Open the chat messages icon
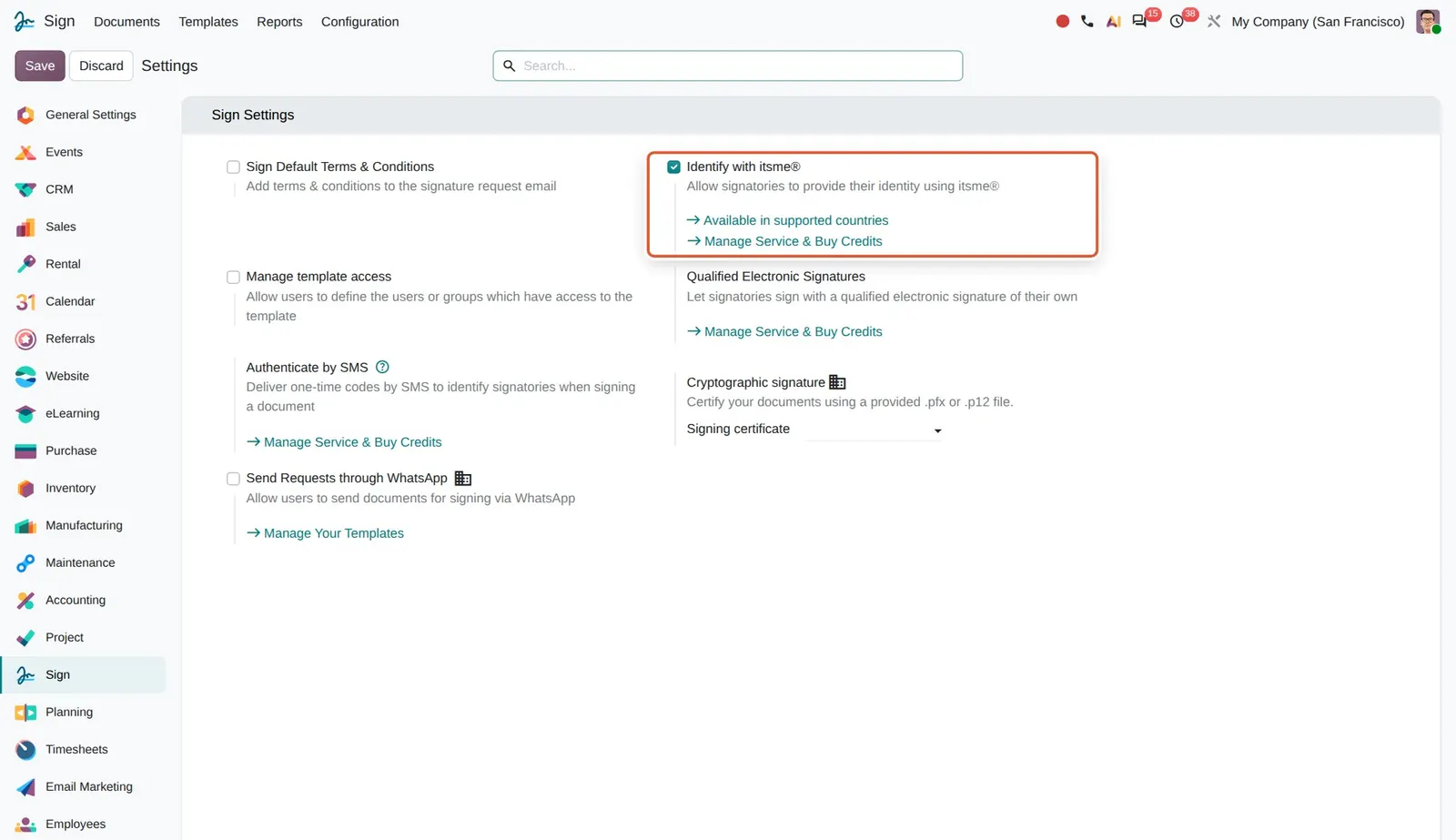 [x=1139, y=21]
